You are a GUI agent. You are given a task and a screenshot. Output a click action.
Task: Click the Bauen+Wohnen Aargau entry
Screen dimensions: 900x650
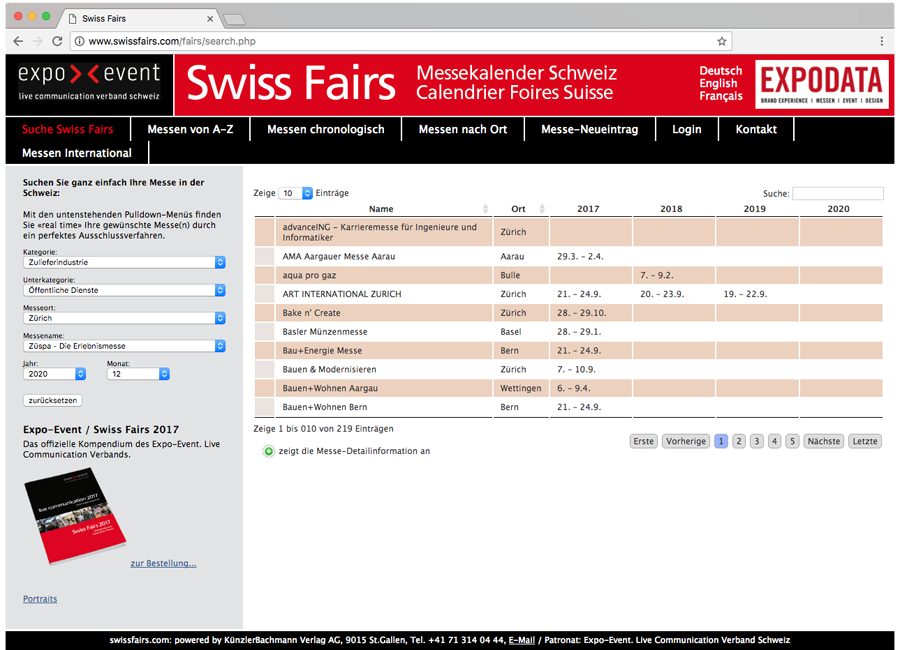pyautogui.click(x=330, y=389)
